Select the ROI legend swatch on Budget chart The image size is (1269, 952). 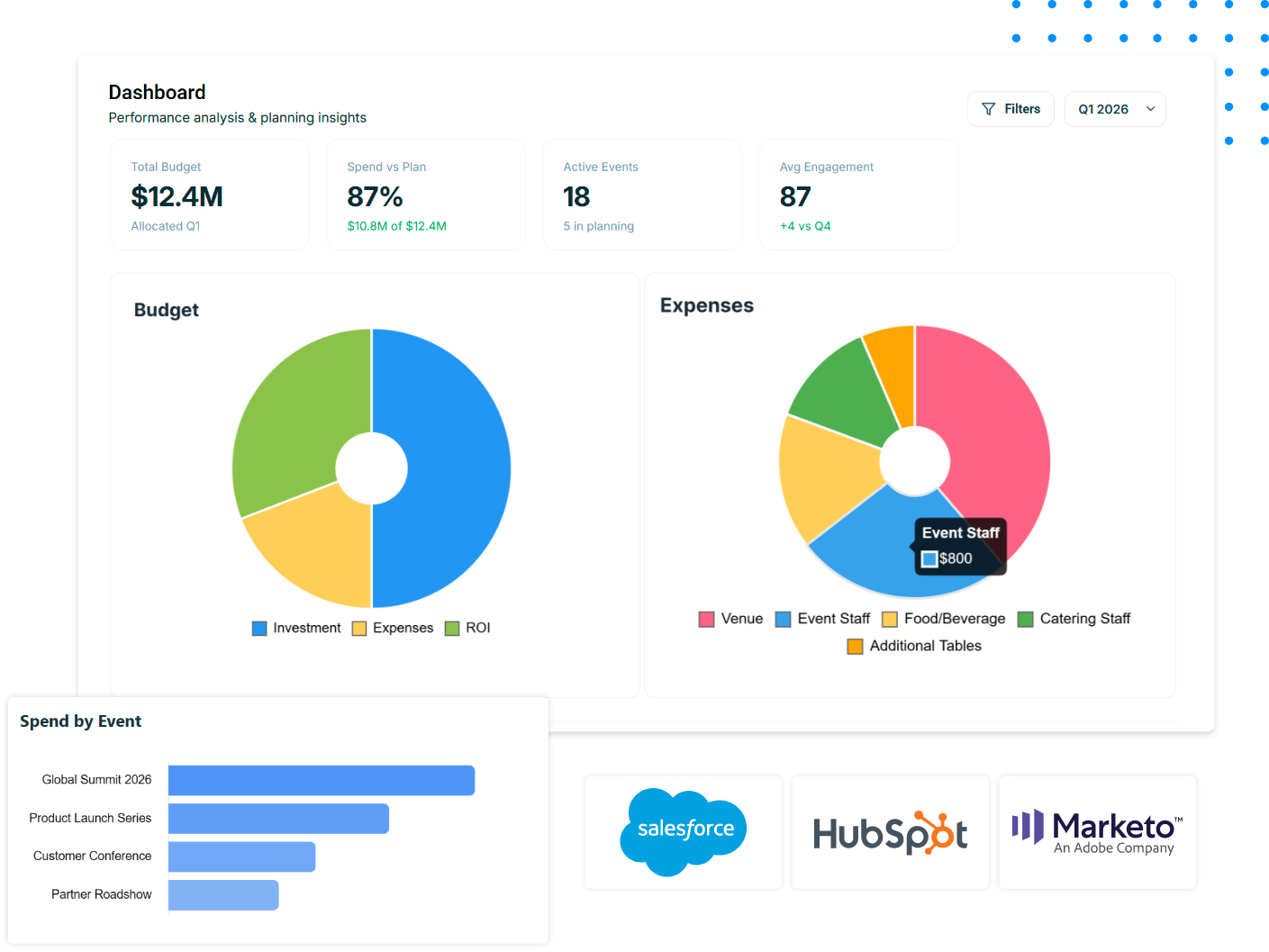tap(451, 628)
